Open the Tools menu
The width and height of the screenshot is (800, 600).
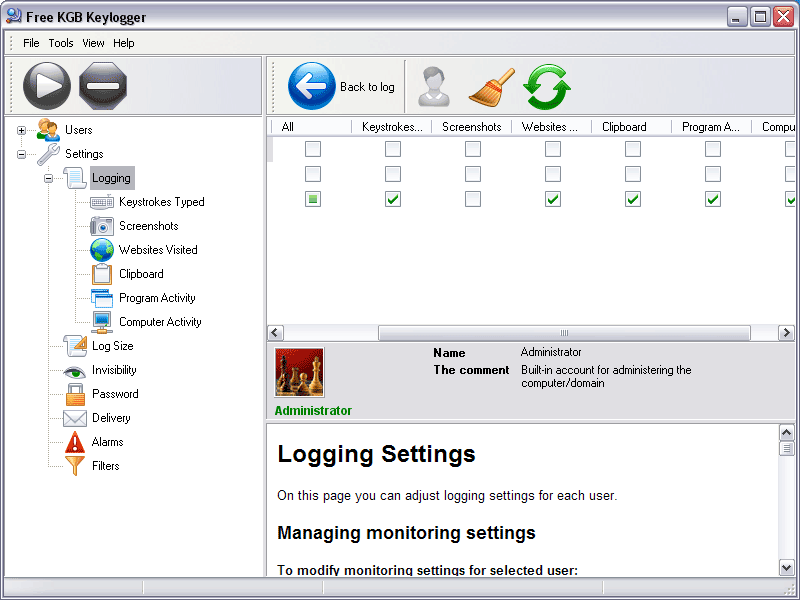click(x=61, y=43)
